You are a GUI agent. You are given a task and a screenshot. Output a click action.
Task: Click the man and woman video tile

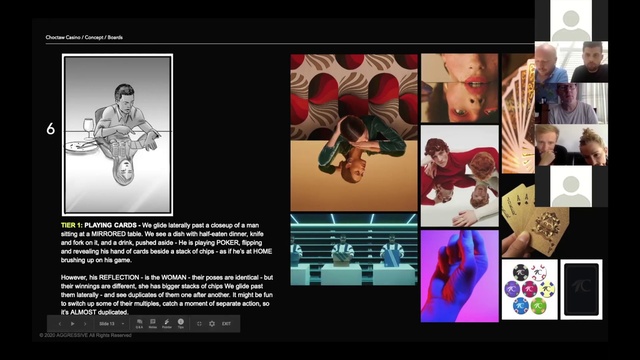(x=571, y=145)
